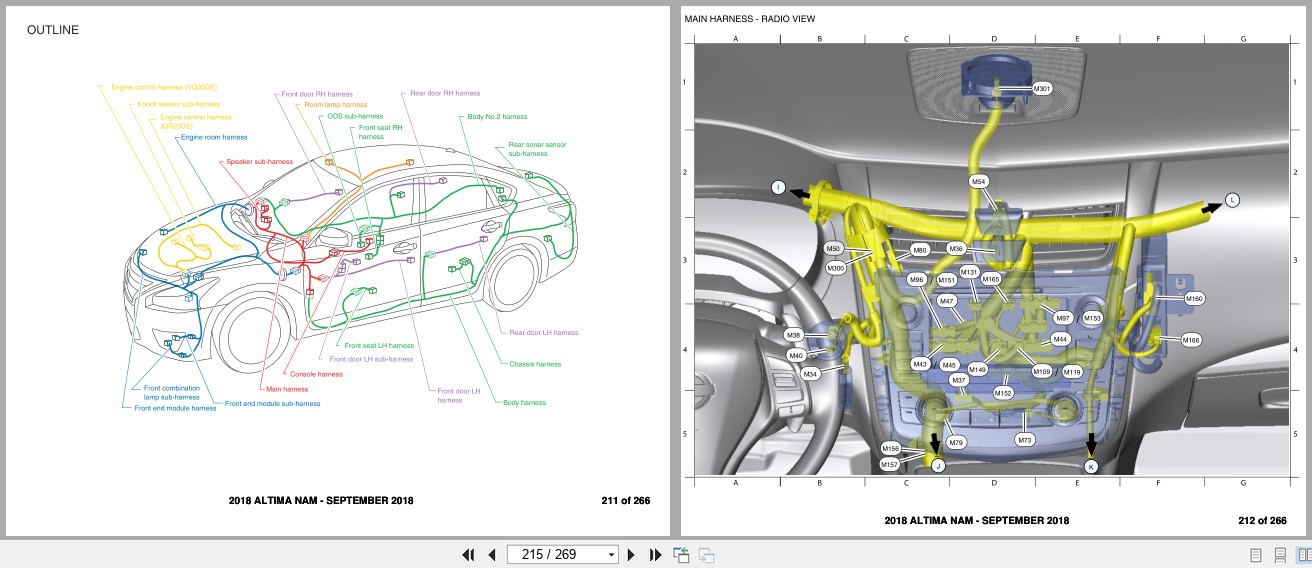The height and width of the screenshot is (568, 1312).
Task: Click the Console harness label
Action: click(316, 374)
